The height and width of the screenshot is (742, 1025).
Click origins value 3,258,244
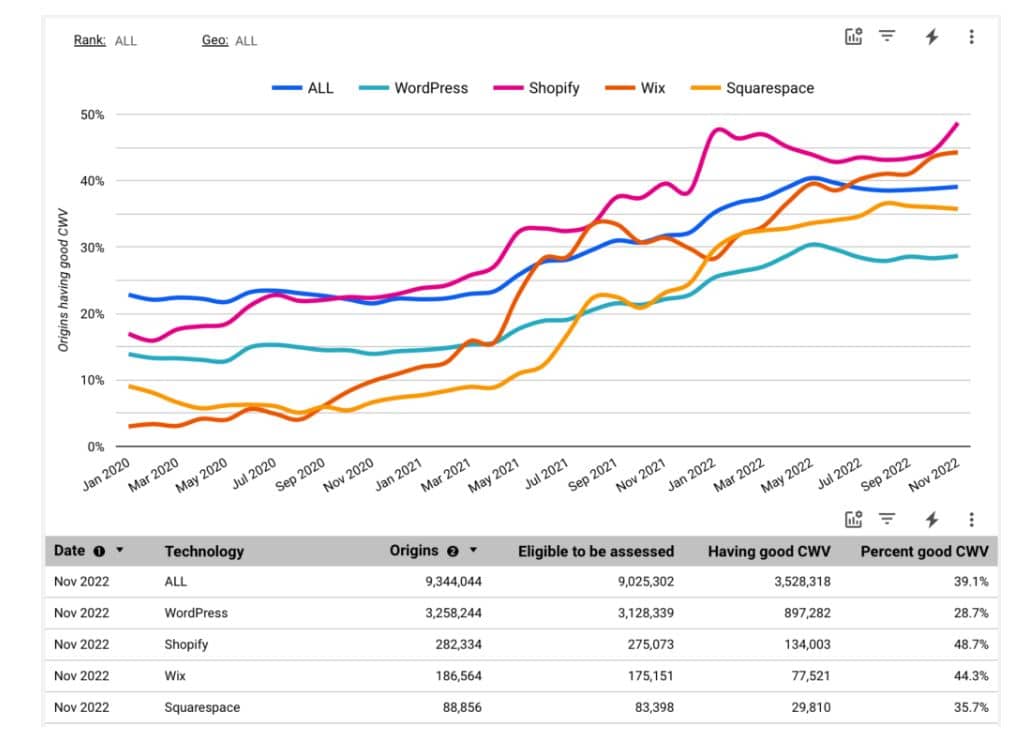pos(453,613)
